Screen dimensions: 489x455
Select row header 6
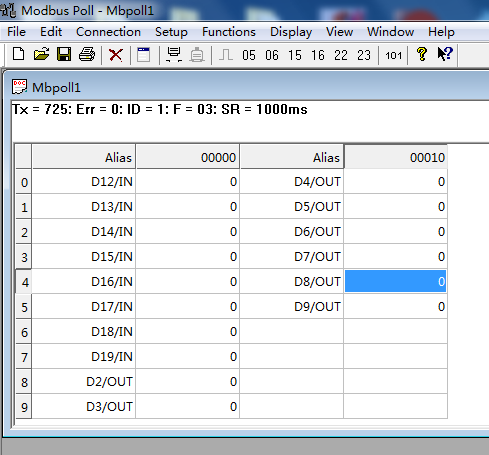click(x=24, y=332)
